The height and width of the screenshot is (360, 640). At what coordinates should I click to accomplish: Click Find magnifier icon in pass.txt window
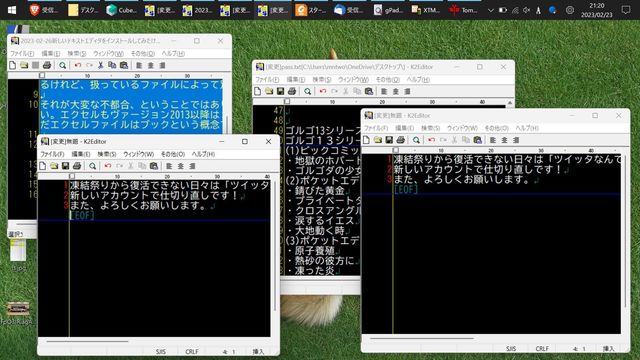308,91
